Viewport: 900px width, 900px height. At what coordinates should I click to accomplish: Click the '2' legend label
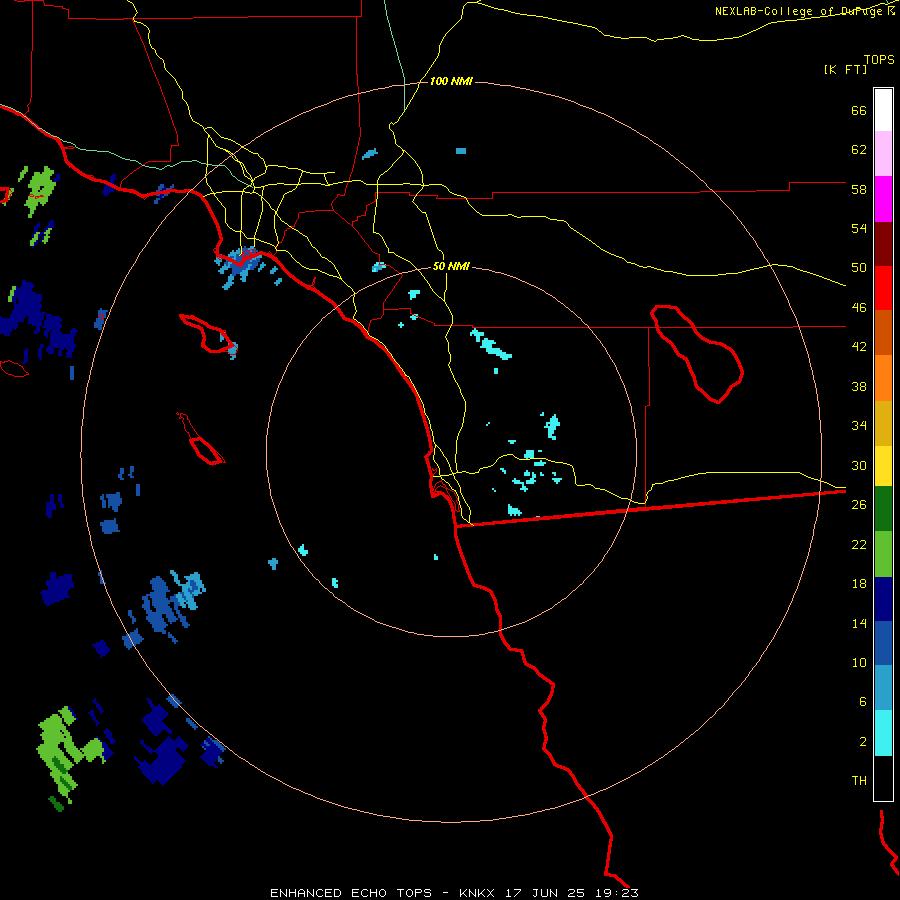863,742
